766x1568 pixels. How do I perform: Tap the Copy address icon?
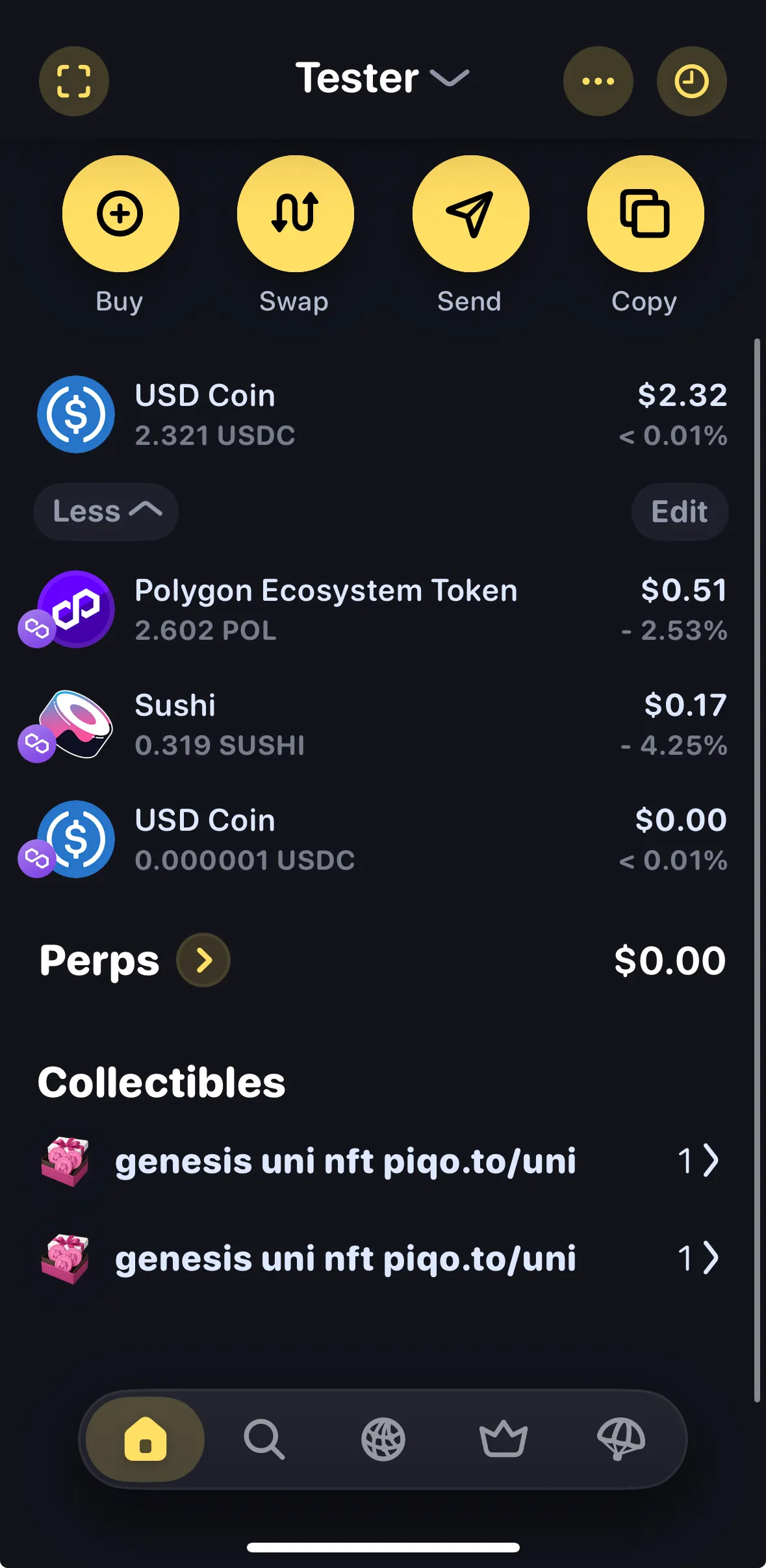645,214
